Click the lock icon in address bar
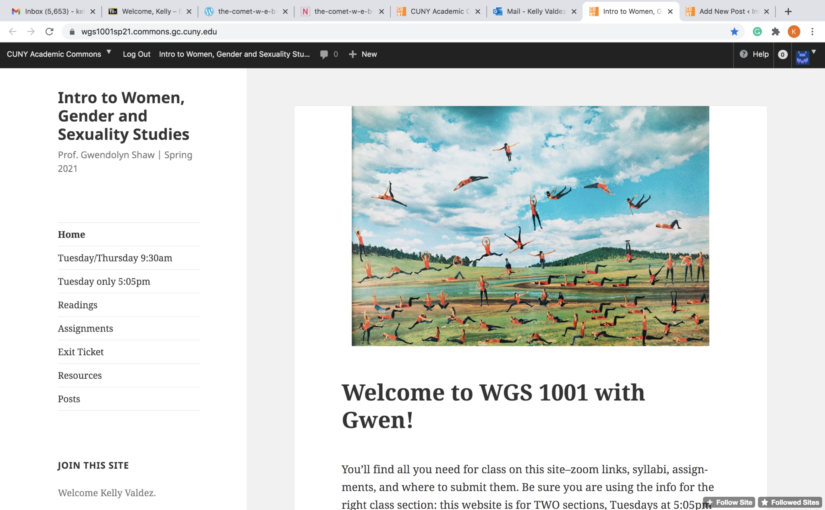The height and width of the screenshot is (510, 825). click(x=72, y=32)
